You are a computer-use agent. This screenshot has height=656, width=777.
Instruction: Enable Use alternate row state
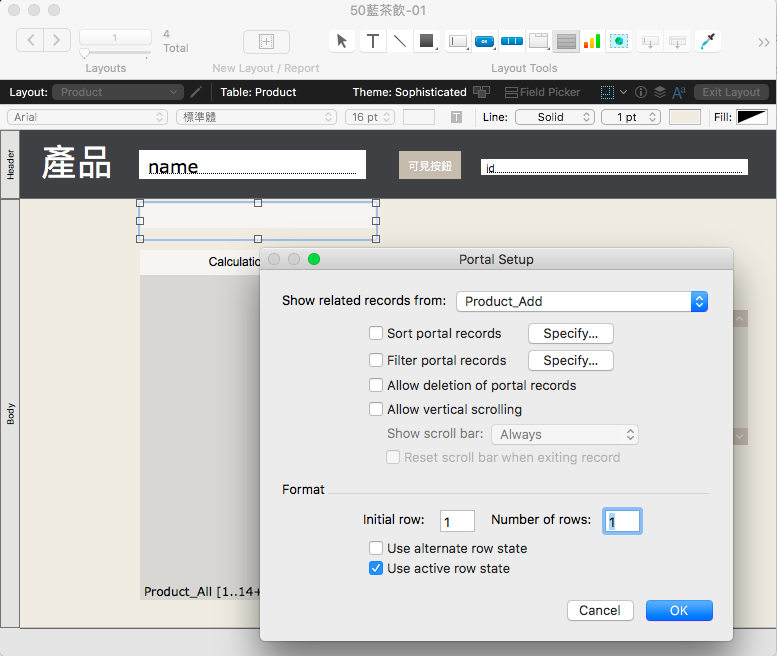376,548
